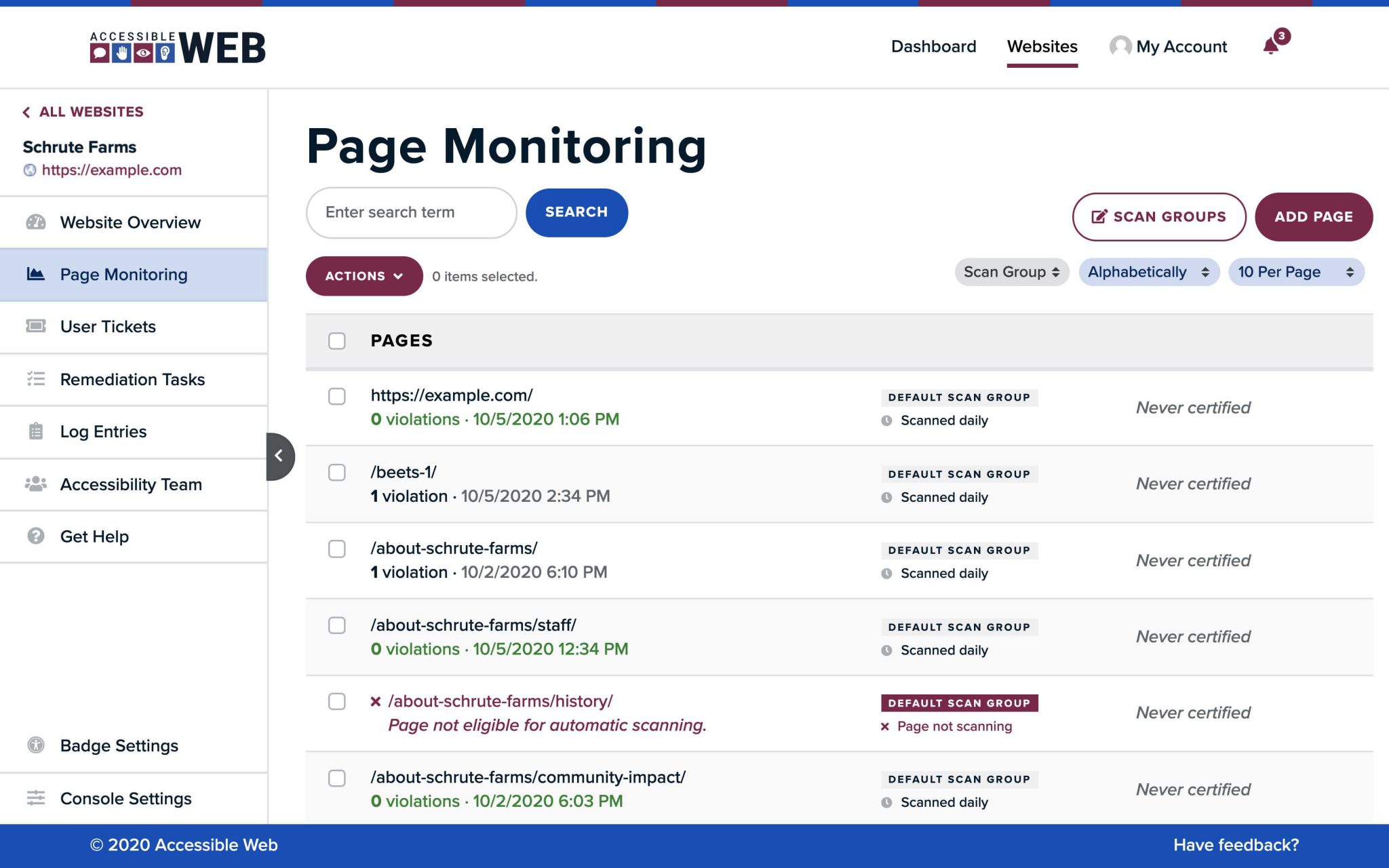Click the back chevron beside All Websites
Viewport: 1389px width, 868px height.
(x=26, y=112)
